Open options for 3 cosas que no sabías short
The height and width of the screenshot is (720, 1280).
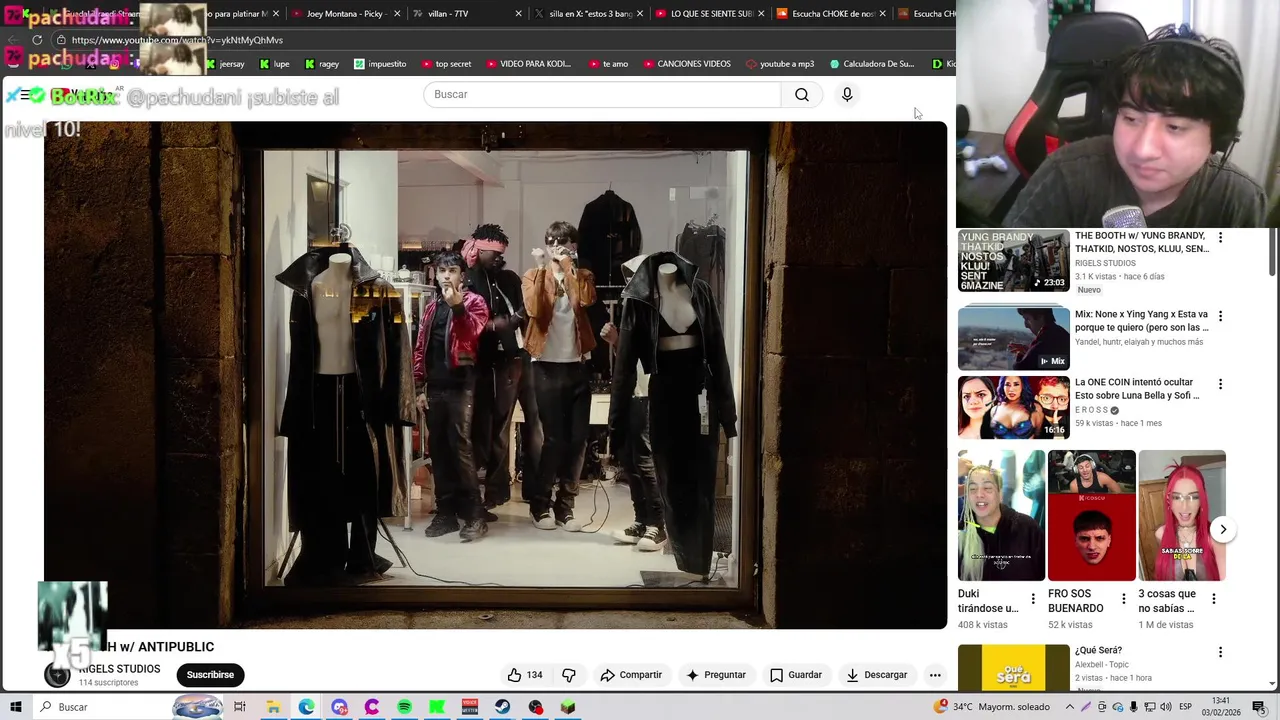[x=1213, y=599]
